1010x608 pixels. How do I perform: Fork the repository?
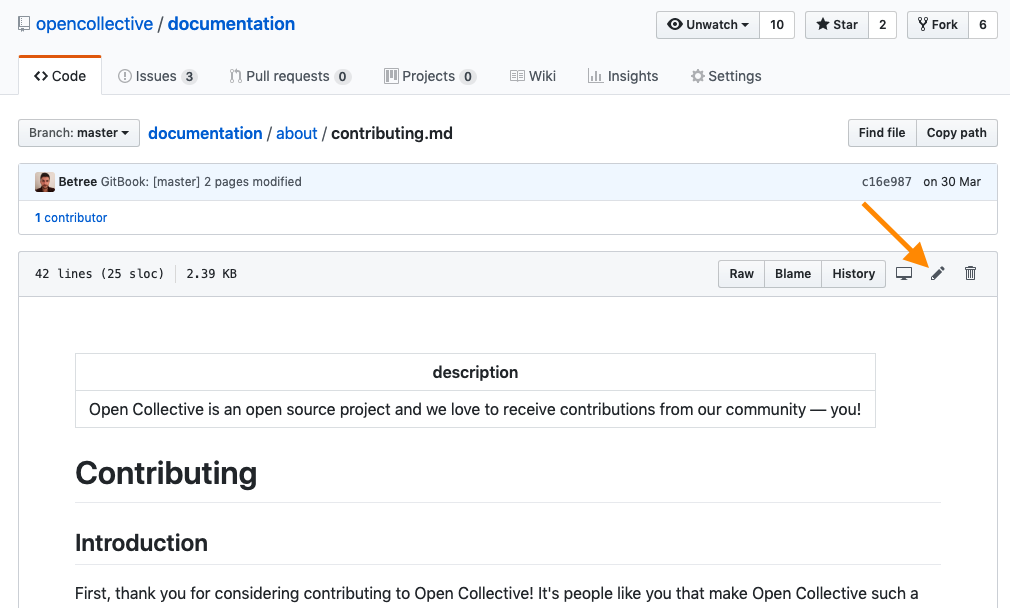click(x=938, y=24)
